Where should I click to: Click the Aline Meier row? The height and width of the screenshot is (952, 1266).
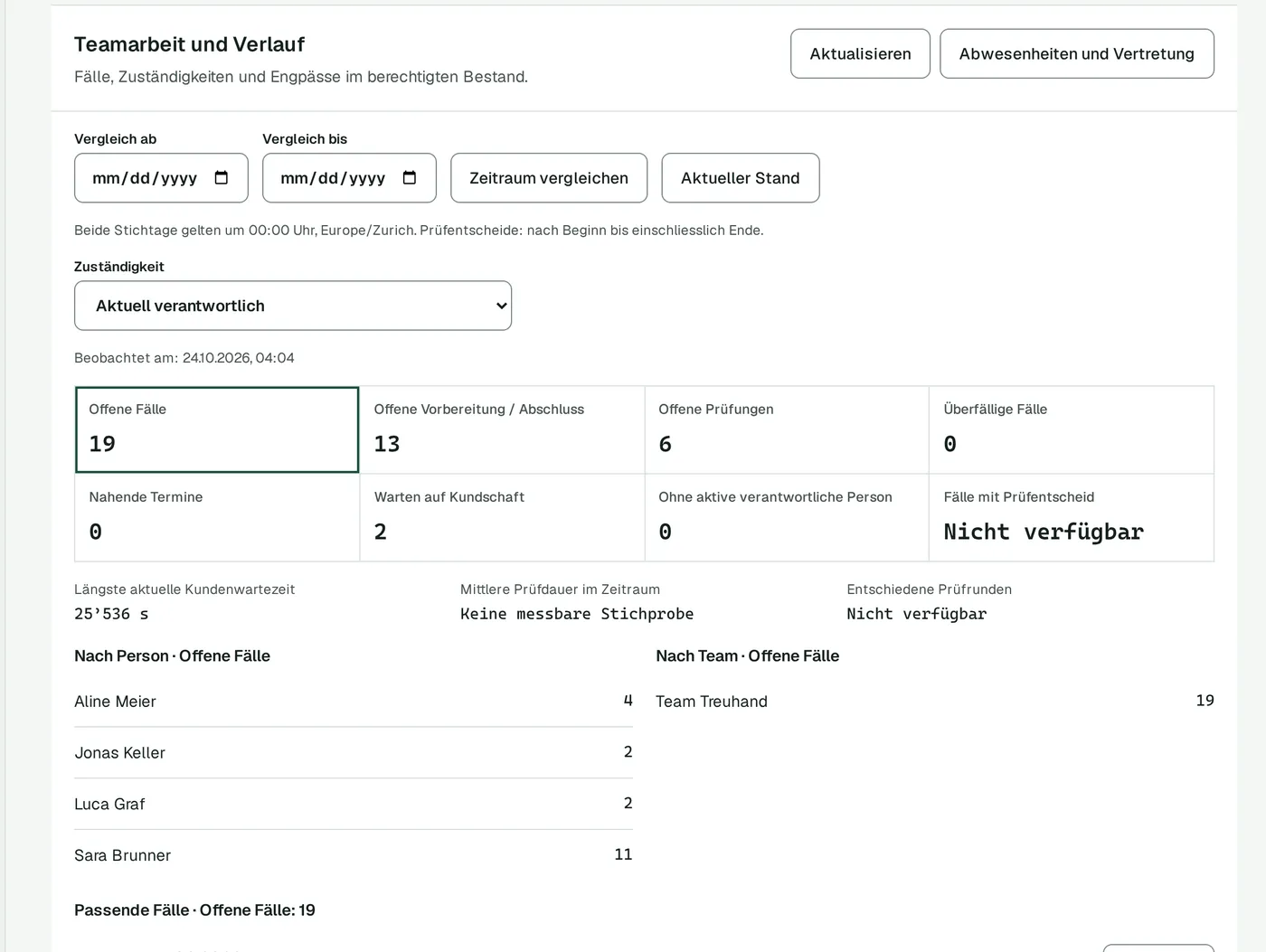pos(354,702)
